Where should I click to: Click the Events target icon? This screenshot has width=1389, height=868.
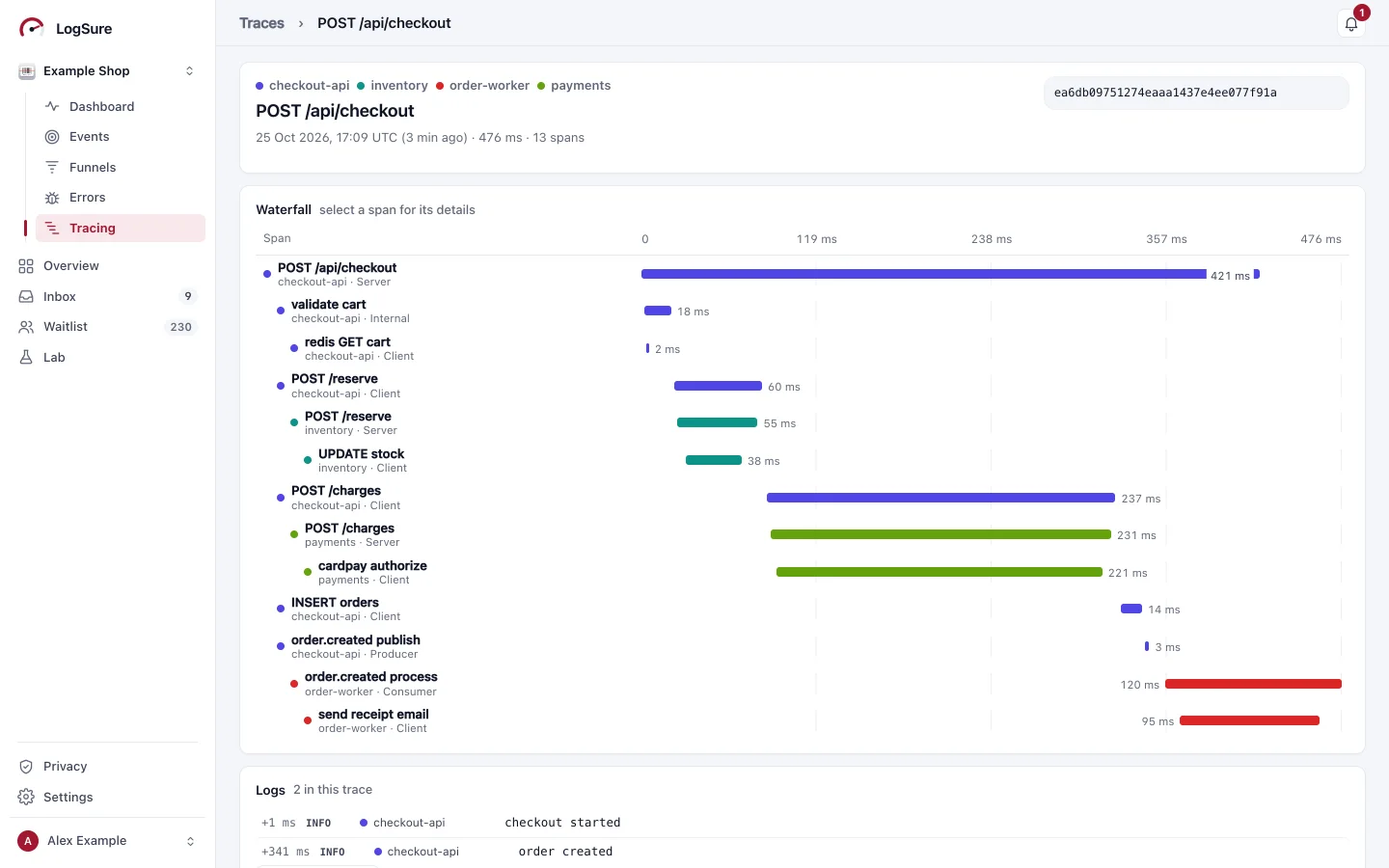(x=52, y=137)
